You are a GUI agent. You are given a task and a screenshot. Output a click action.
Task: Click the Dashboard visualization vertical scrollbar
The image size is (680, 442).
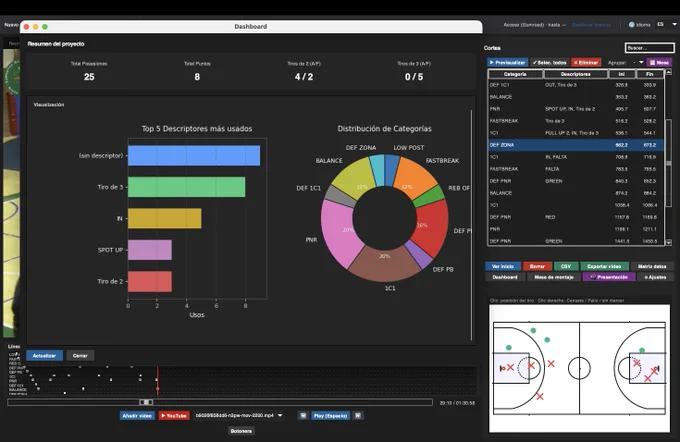471,225
